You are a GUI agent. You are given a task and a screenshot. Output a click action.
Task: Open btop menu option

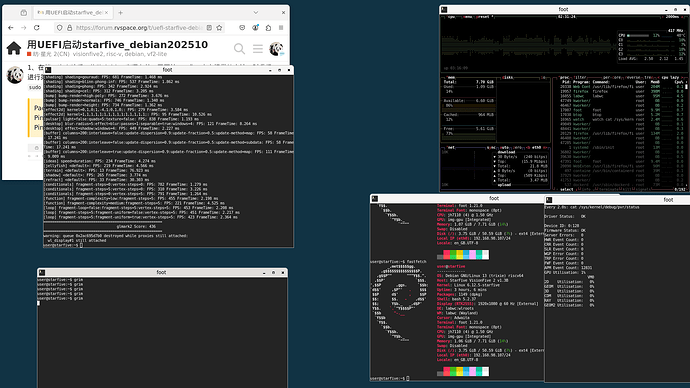tap(467, 17)
